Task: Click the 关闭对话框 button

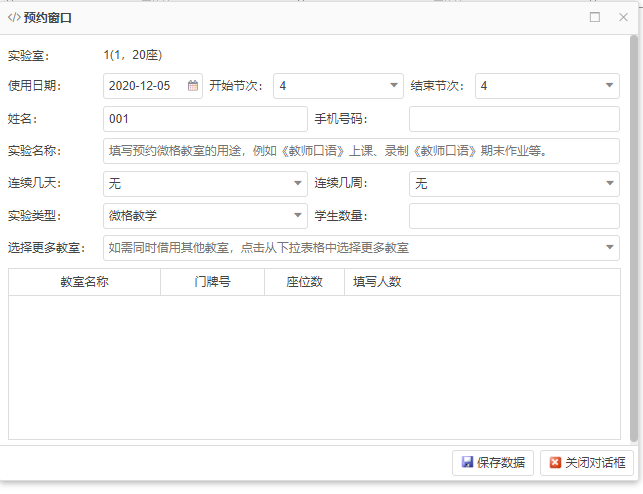Action: click(x=586, y=463)
